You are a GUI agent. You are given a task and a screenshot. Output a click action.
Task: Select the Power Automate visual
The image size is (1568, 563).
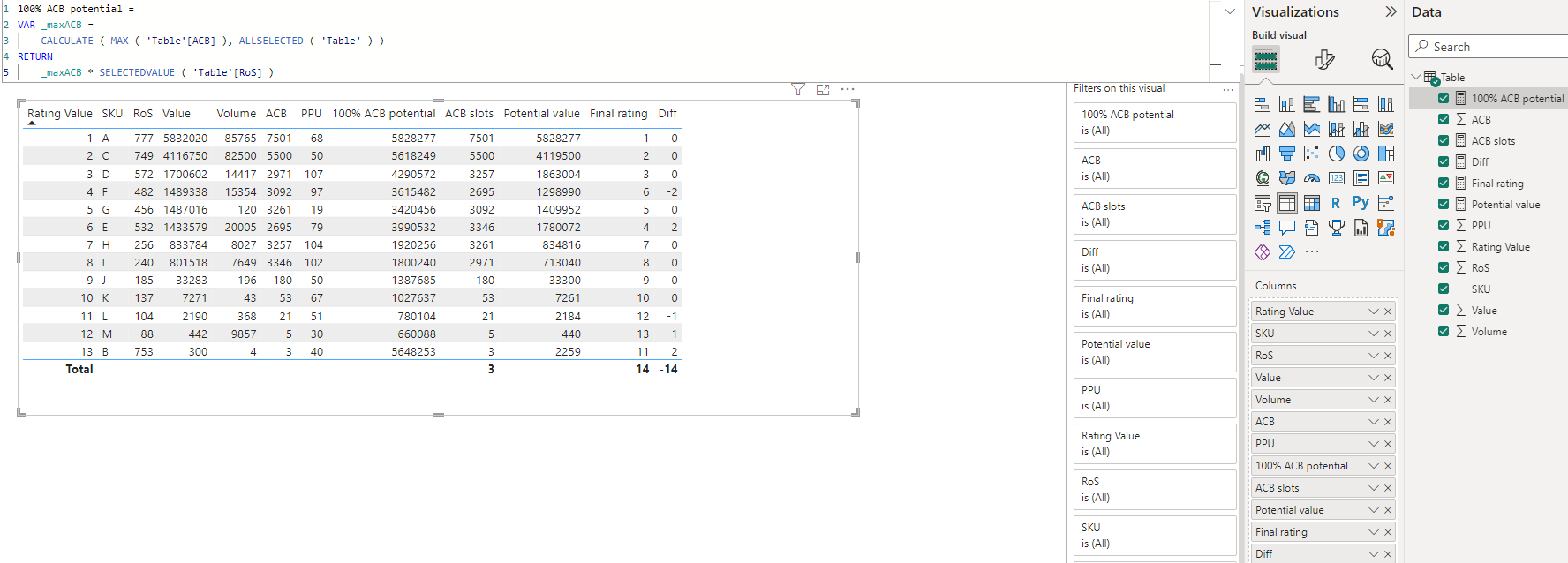[x=1287, y=252]
